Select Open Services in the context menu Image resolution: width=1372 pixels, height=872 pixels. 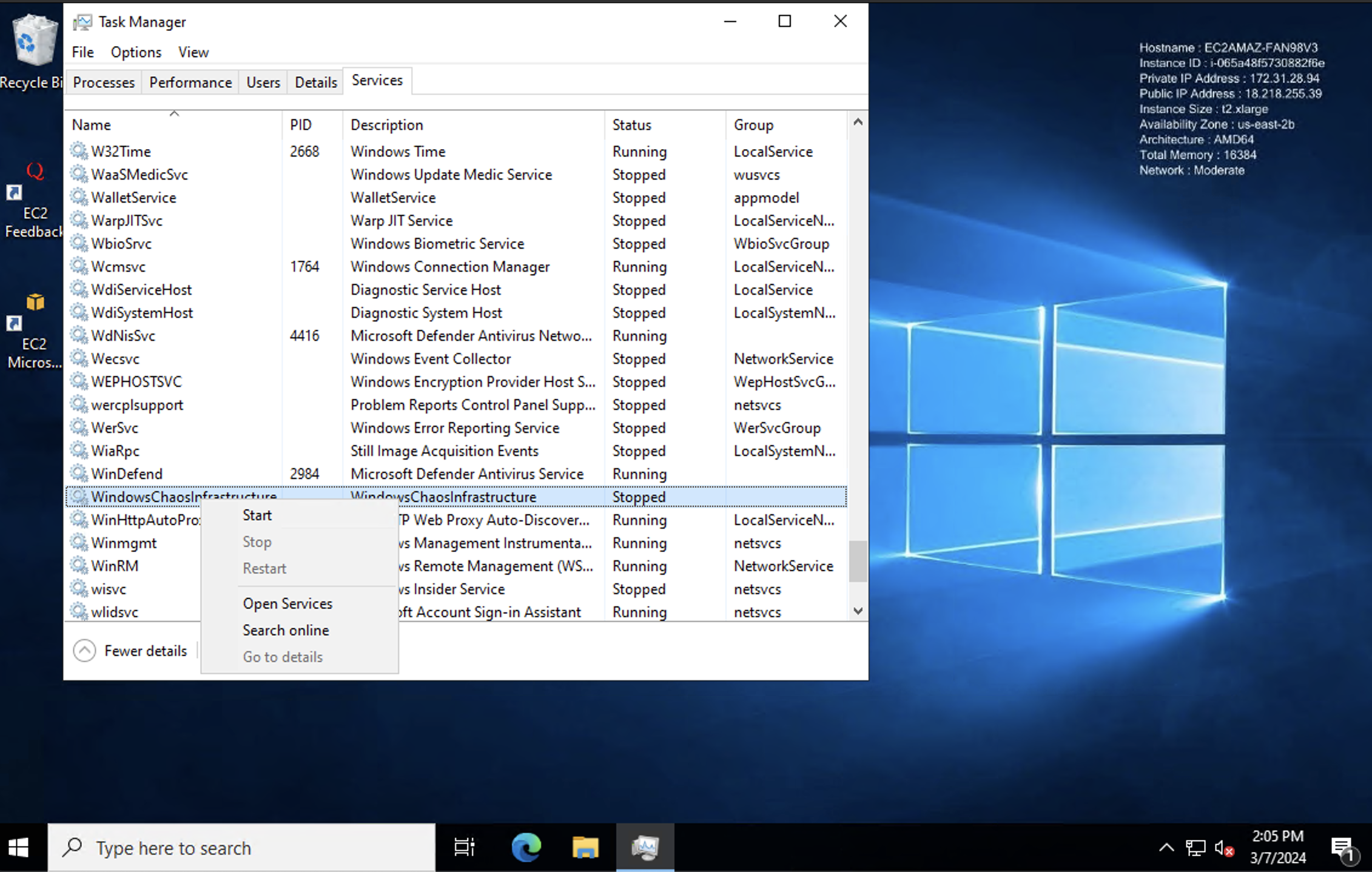288,604
